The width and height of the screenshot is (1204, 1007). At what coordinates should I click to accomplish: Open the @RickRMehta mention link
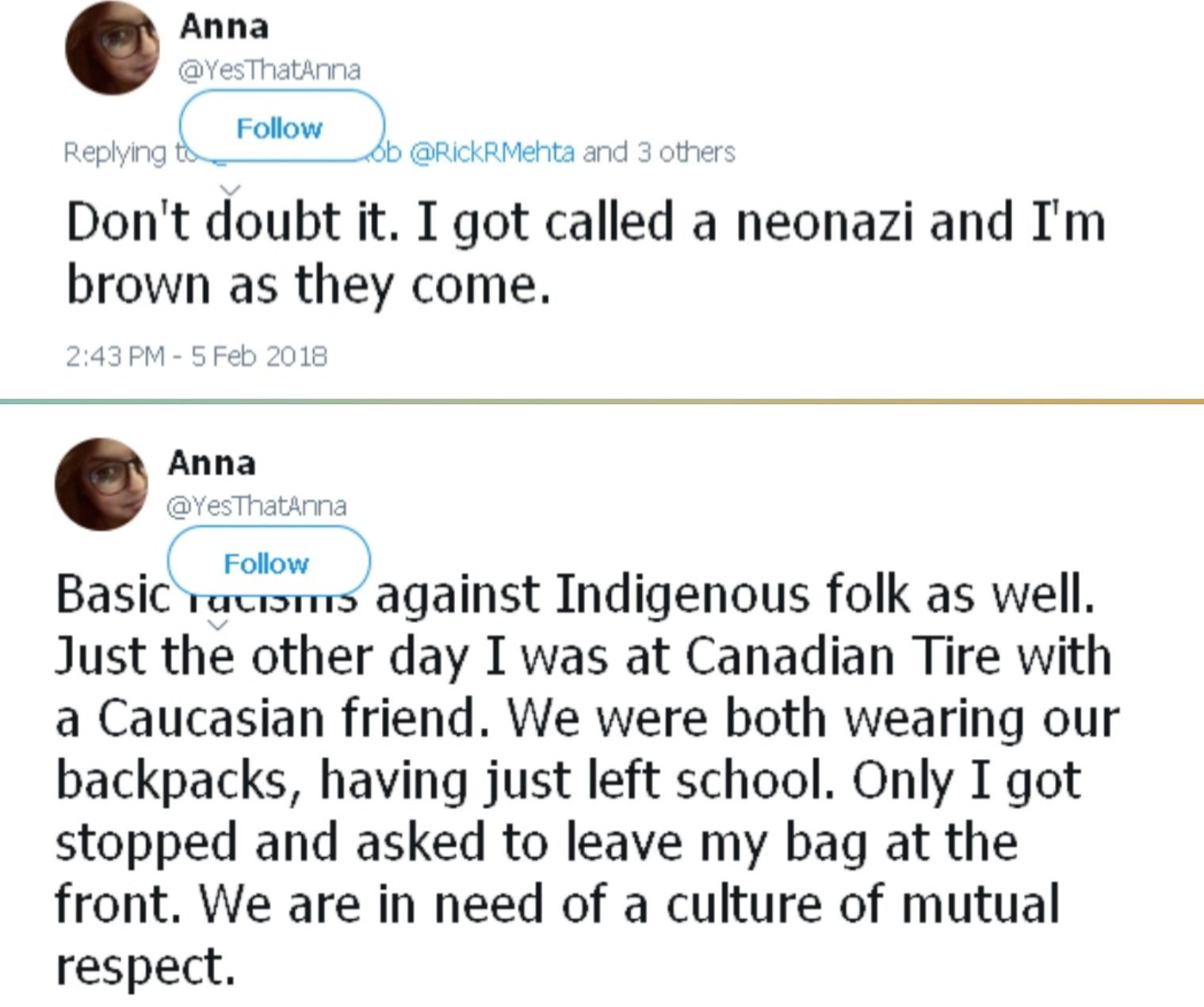tap(491, 151)
